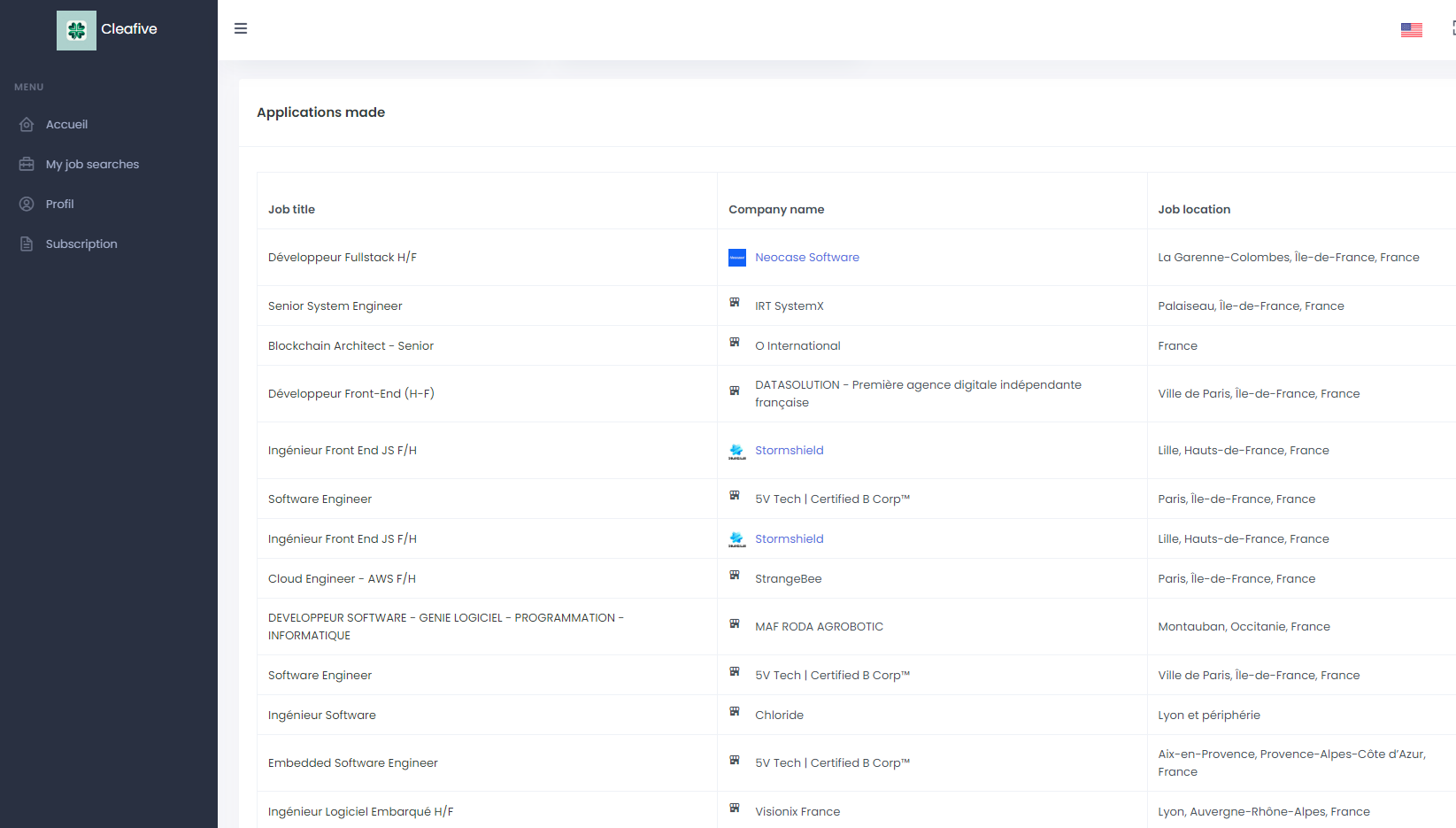Select Développeur Front-End (H-F) job title
This screenshot has width=1456, height=828.
[351, 393]
